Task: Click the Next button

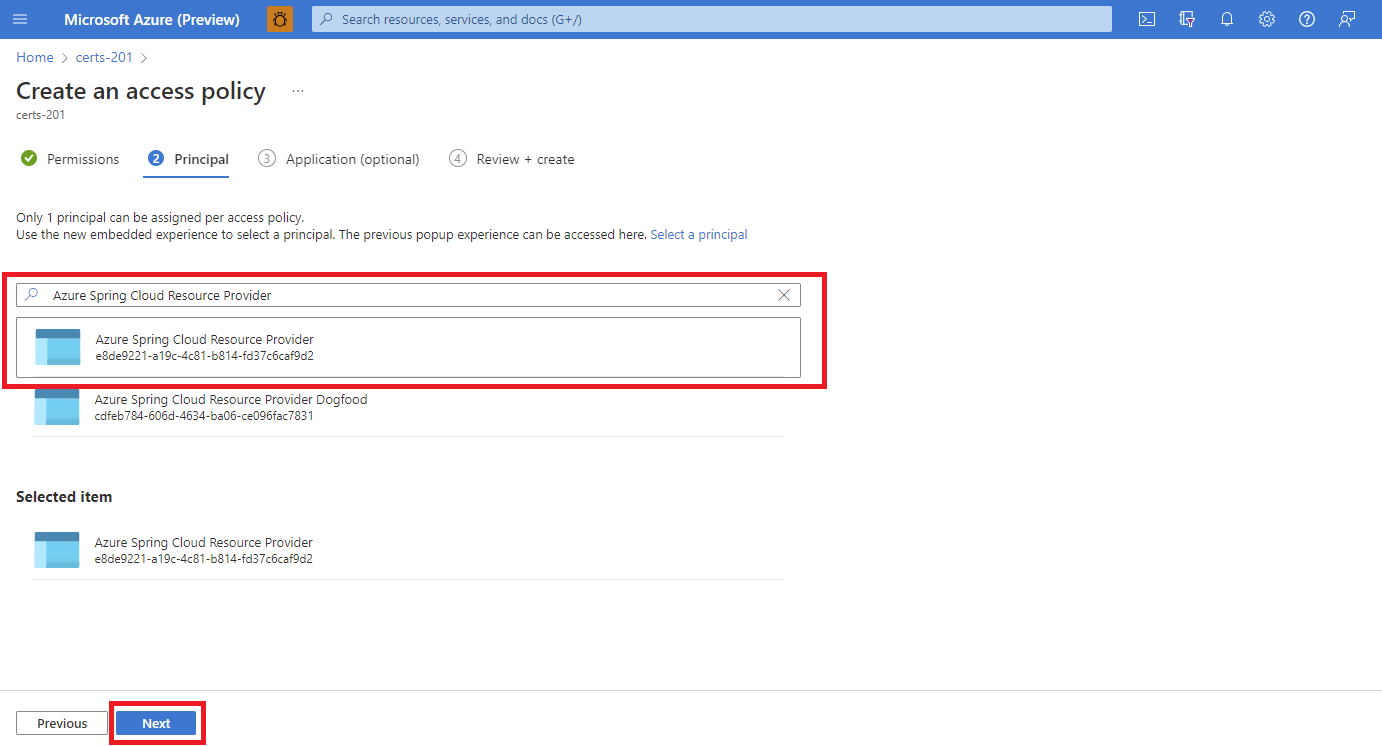Action: coord(156,723)
